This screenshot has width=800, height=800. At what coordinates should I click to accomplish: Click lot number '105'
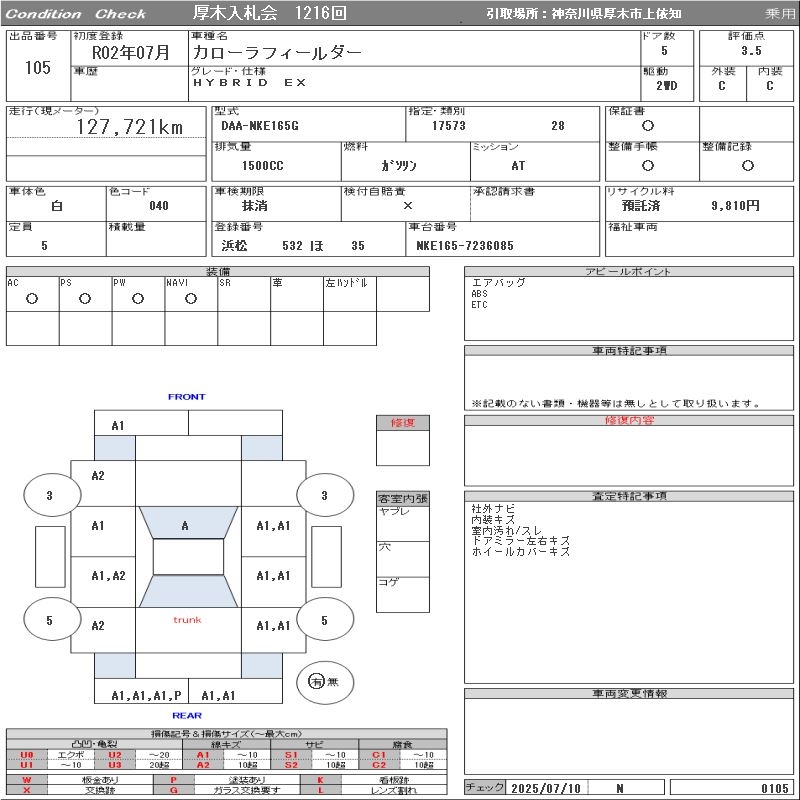pyautogui.click(x=38, y=67)
